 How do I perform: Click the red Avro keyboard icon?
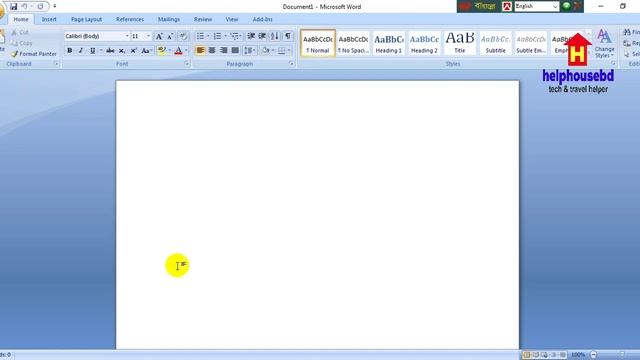point(507,6)
